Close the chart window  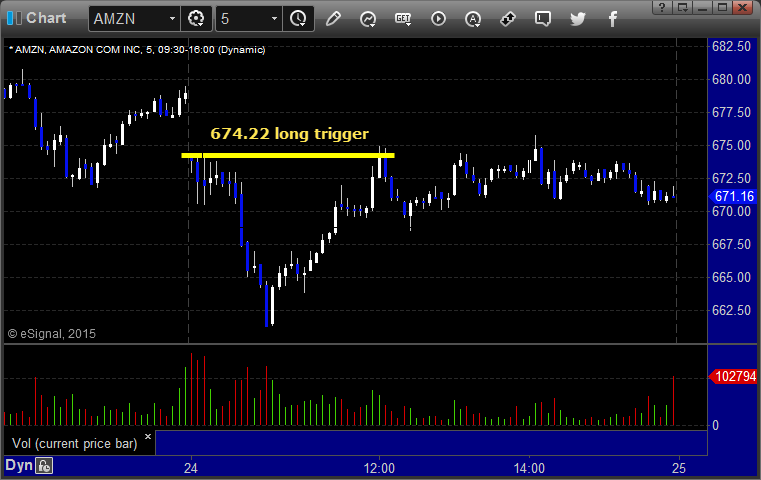tap(743, 7)
